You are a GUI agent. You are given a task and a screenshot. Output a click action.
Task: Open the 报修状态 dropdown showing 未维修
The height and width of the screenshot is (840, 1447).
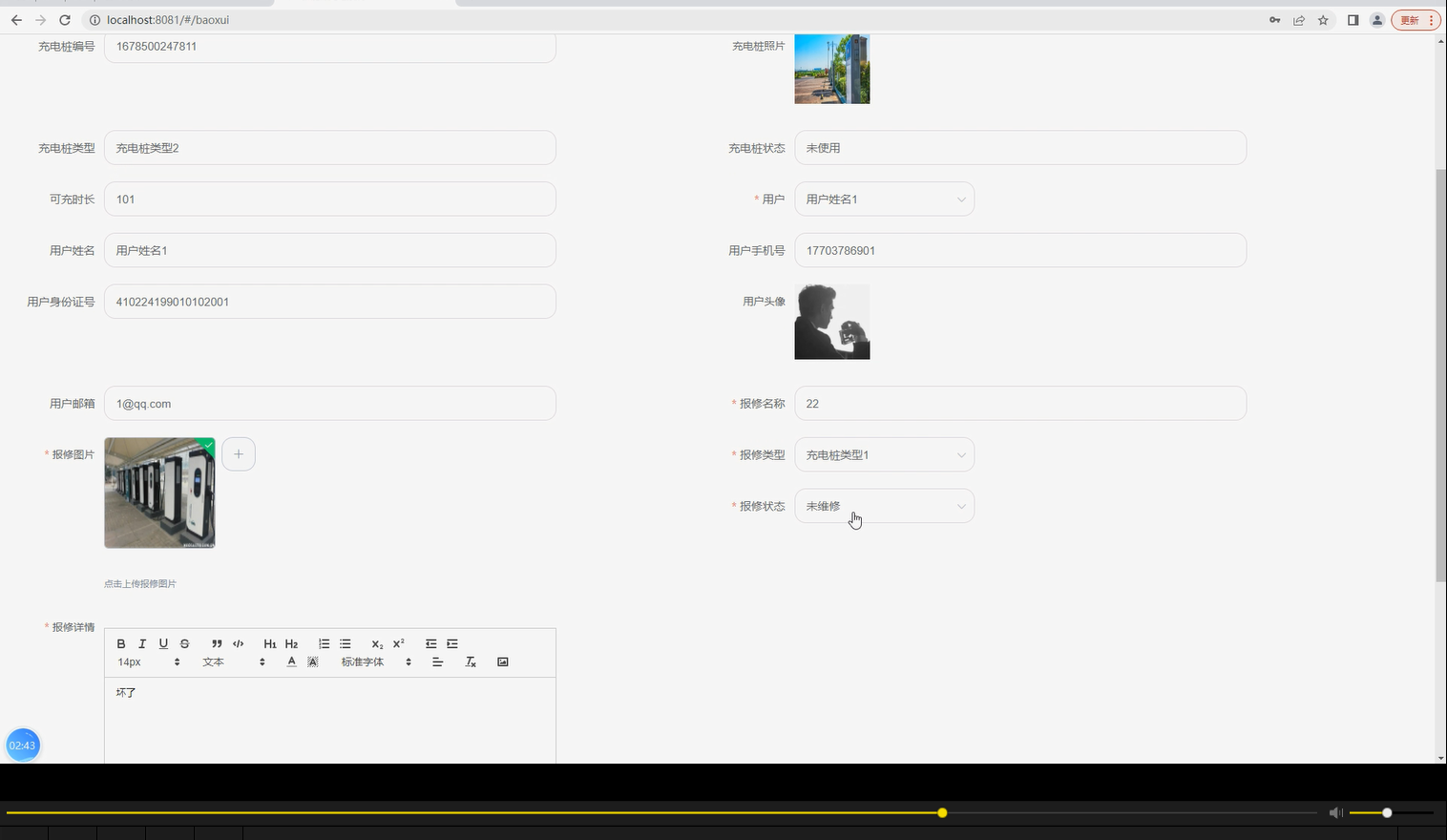coord(884,506)
